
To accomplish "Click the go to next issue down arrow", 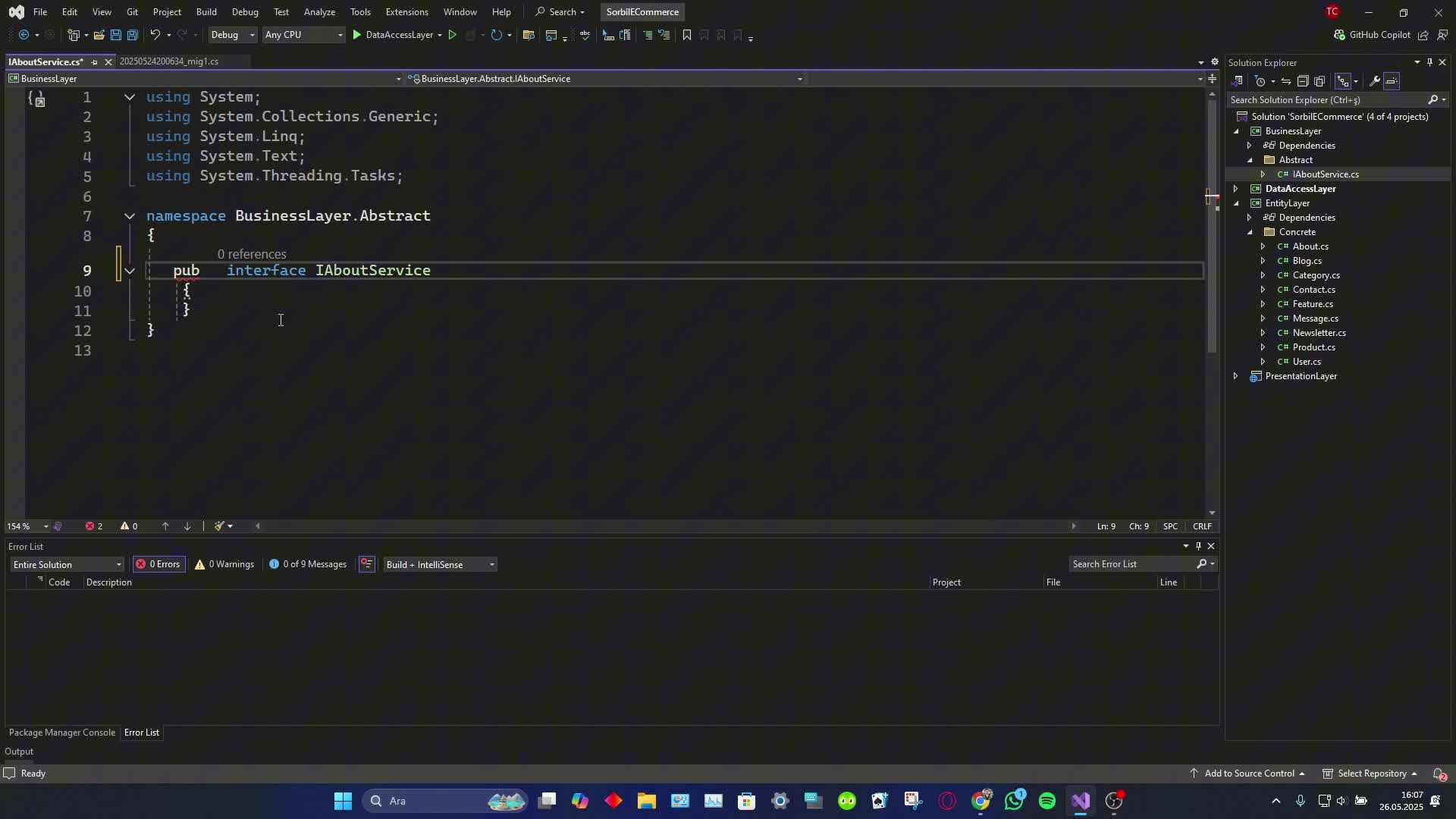I will (187, 526).
